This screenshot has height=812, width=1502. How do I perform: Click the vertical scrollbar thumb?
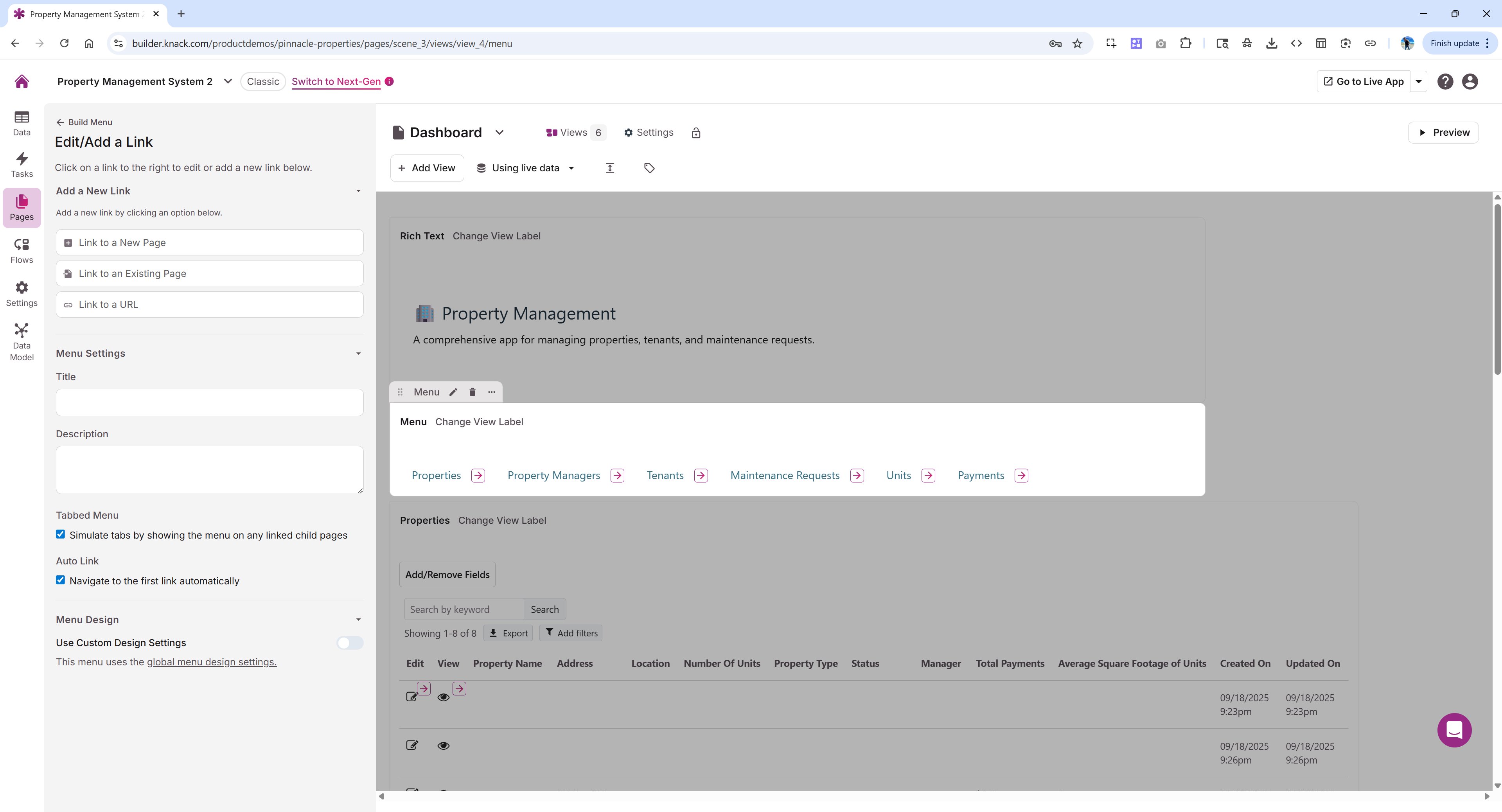pyautogui.click(x=1497, y=289)
